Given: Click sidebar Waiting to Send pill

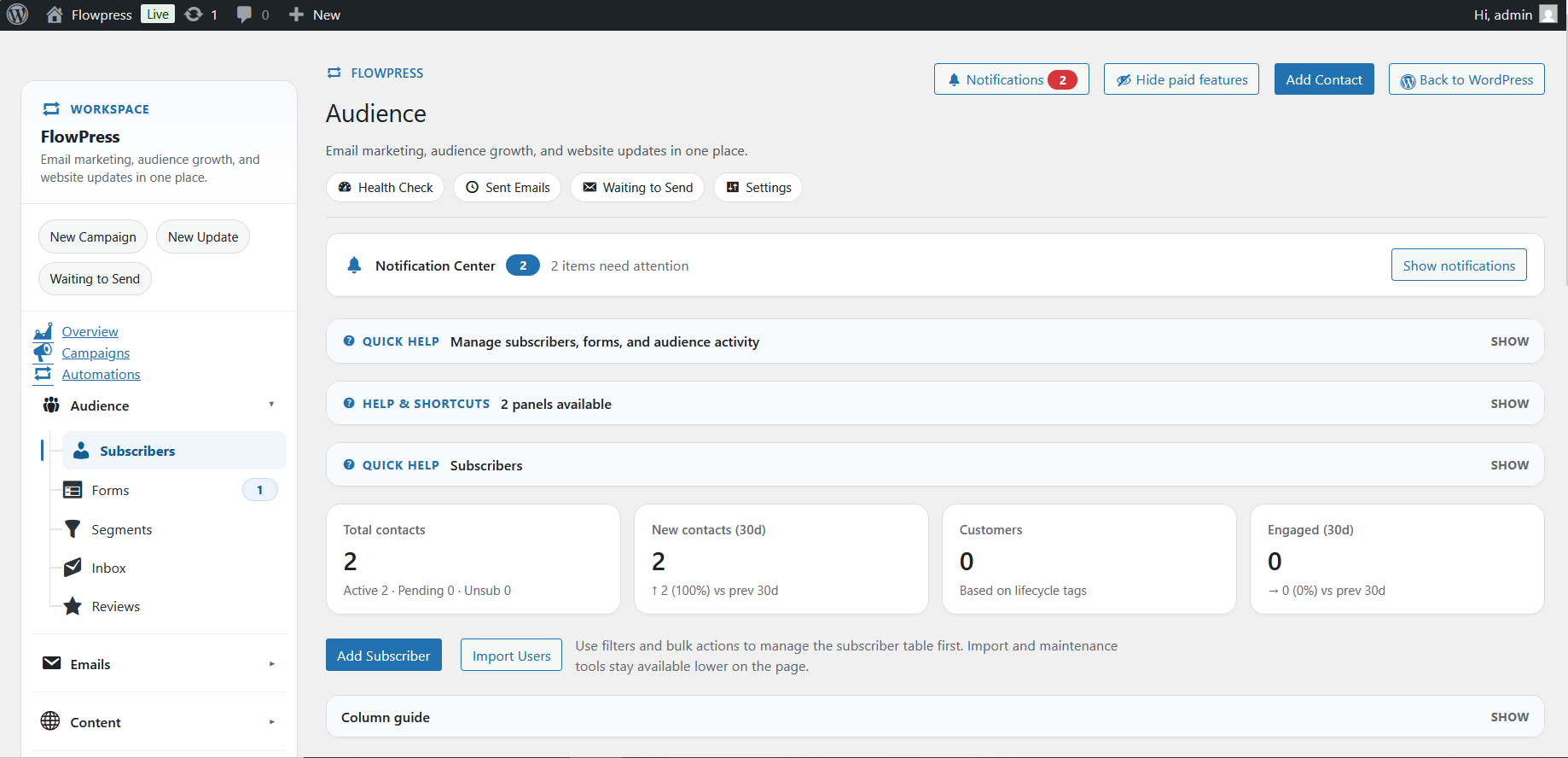Looking at the screenshot, I should 95,278.
